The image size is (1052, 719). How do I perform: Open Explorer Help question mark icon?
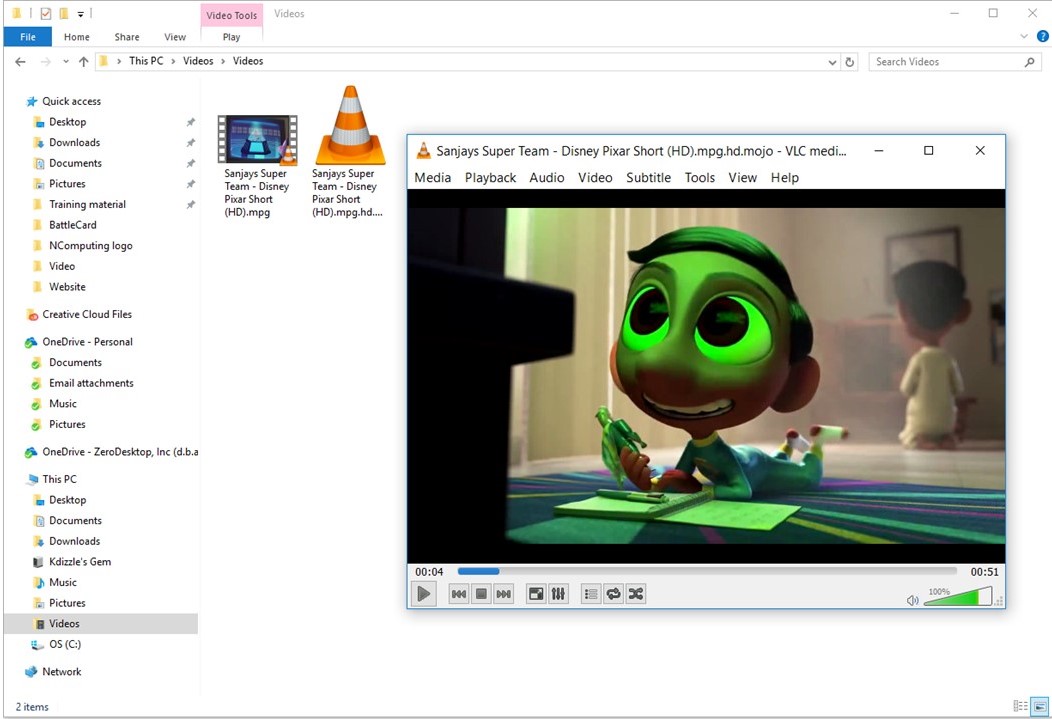(1043, 36)
